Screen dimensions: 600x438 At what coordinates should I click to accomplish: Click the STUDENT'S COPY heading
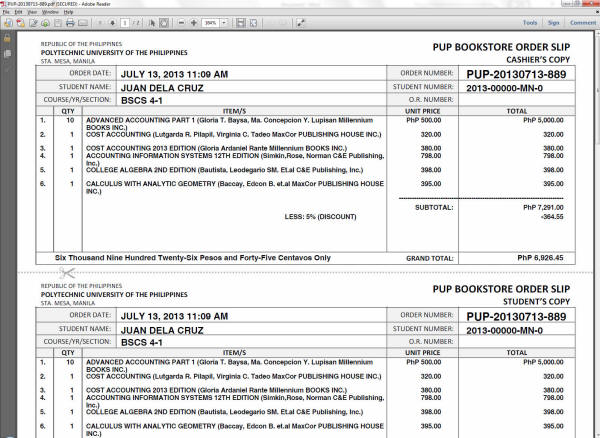pos(536,301)
